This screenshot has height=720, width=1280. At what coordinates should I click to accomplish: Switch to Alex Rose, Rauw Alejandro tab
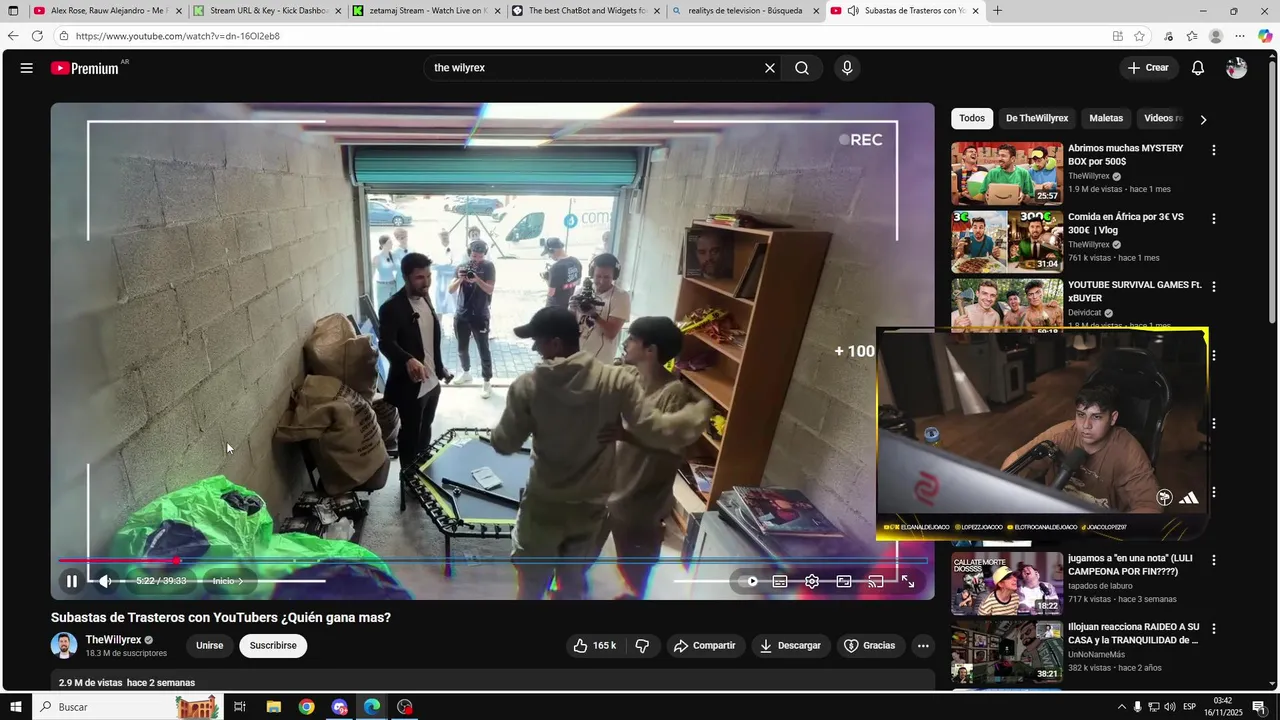pos(108,11)
